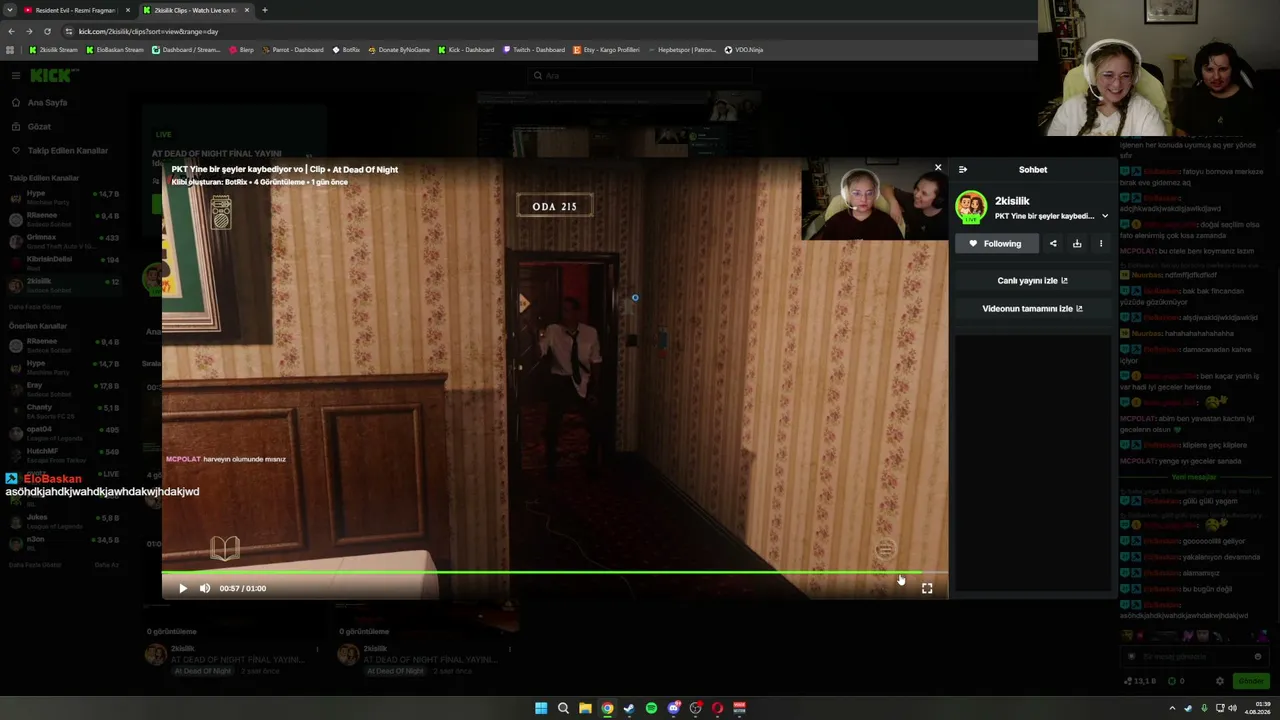1280x720 pixels.
Task: Open the Blerp bookmark
Action: 241,50
